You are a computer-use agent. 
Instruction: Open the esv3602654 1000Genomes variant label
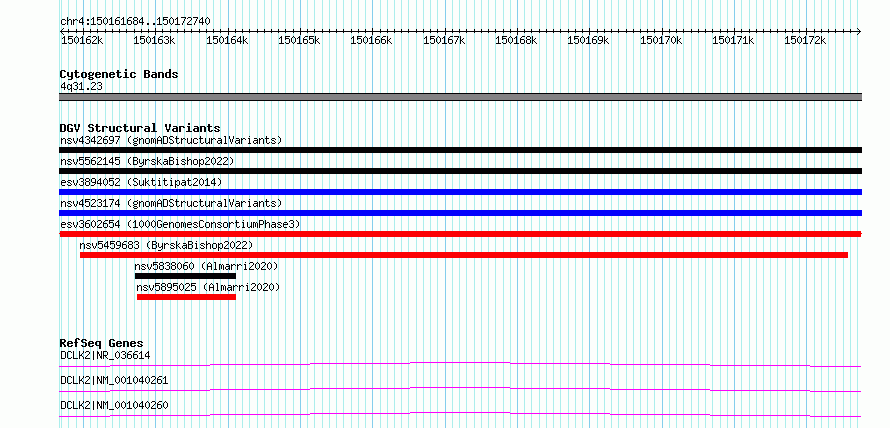(180, 224)
